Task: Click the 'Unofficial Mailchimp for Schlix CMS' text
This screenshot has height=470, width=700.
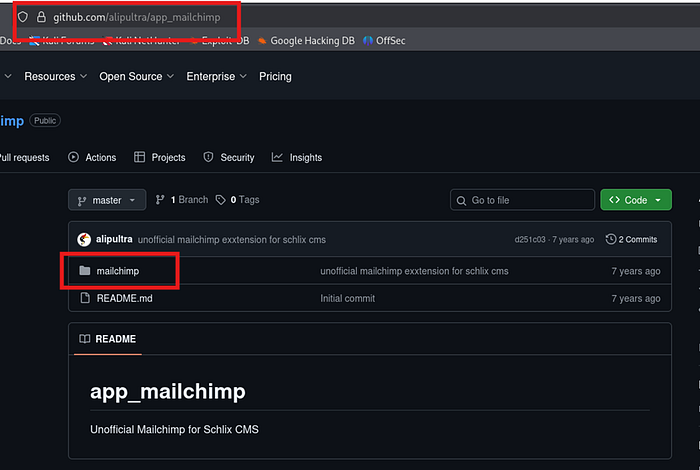Action: pyautogui.click(x=174, y=429)
